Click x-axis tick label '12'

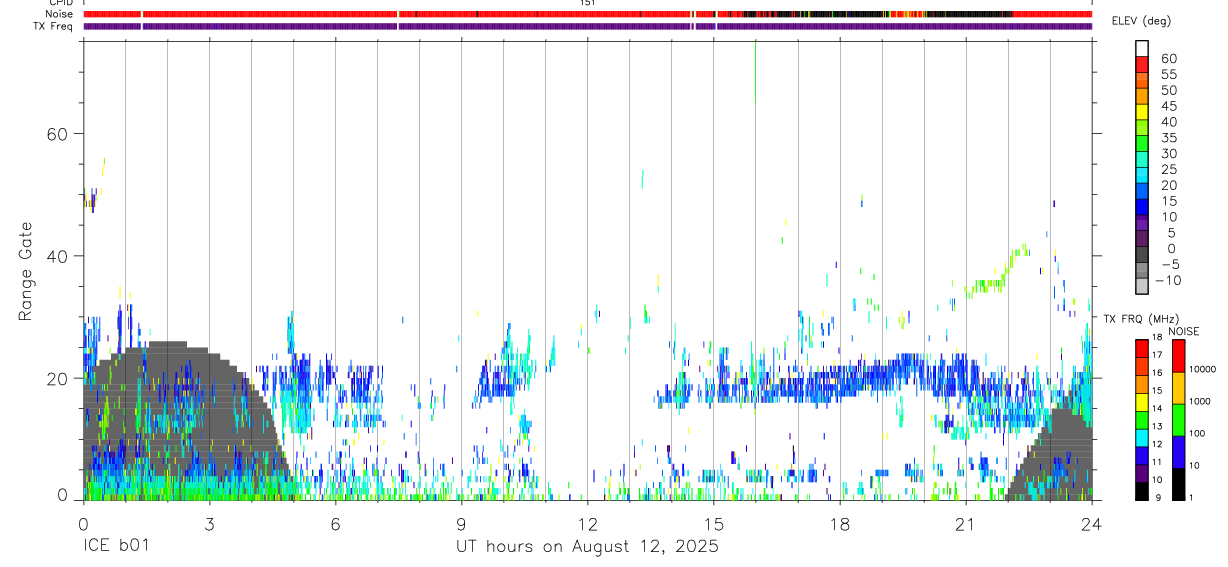(x=587, y=523)
